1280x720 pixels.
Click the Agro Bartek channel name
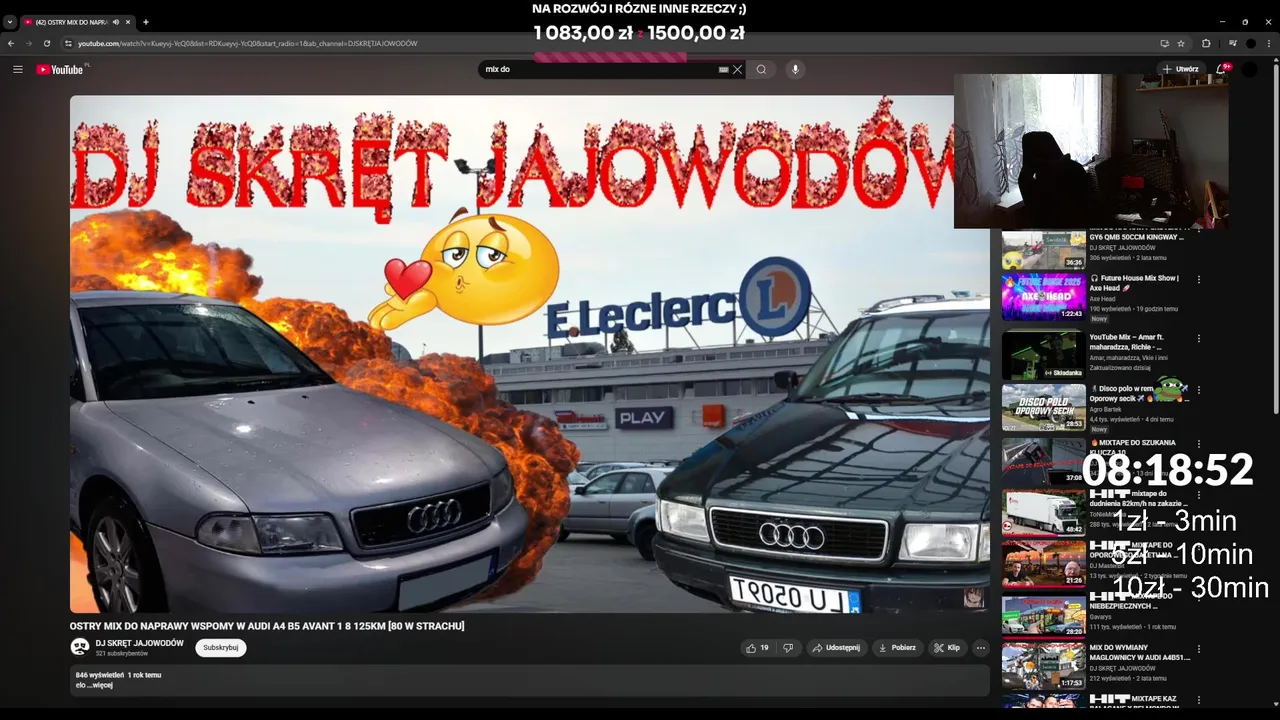(x=1108, y=409)
